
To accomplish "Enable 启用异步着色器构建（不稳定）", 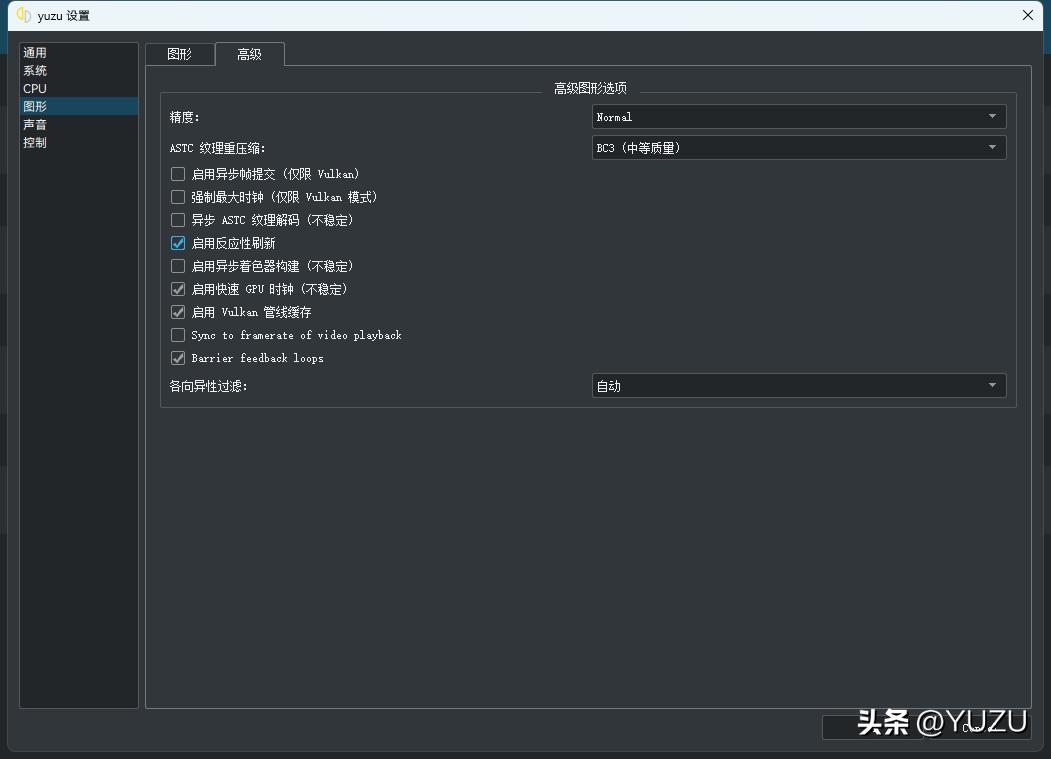I will 177,266.
